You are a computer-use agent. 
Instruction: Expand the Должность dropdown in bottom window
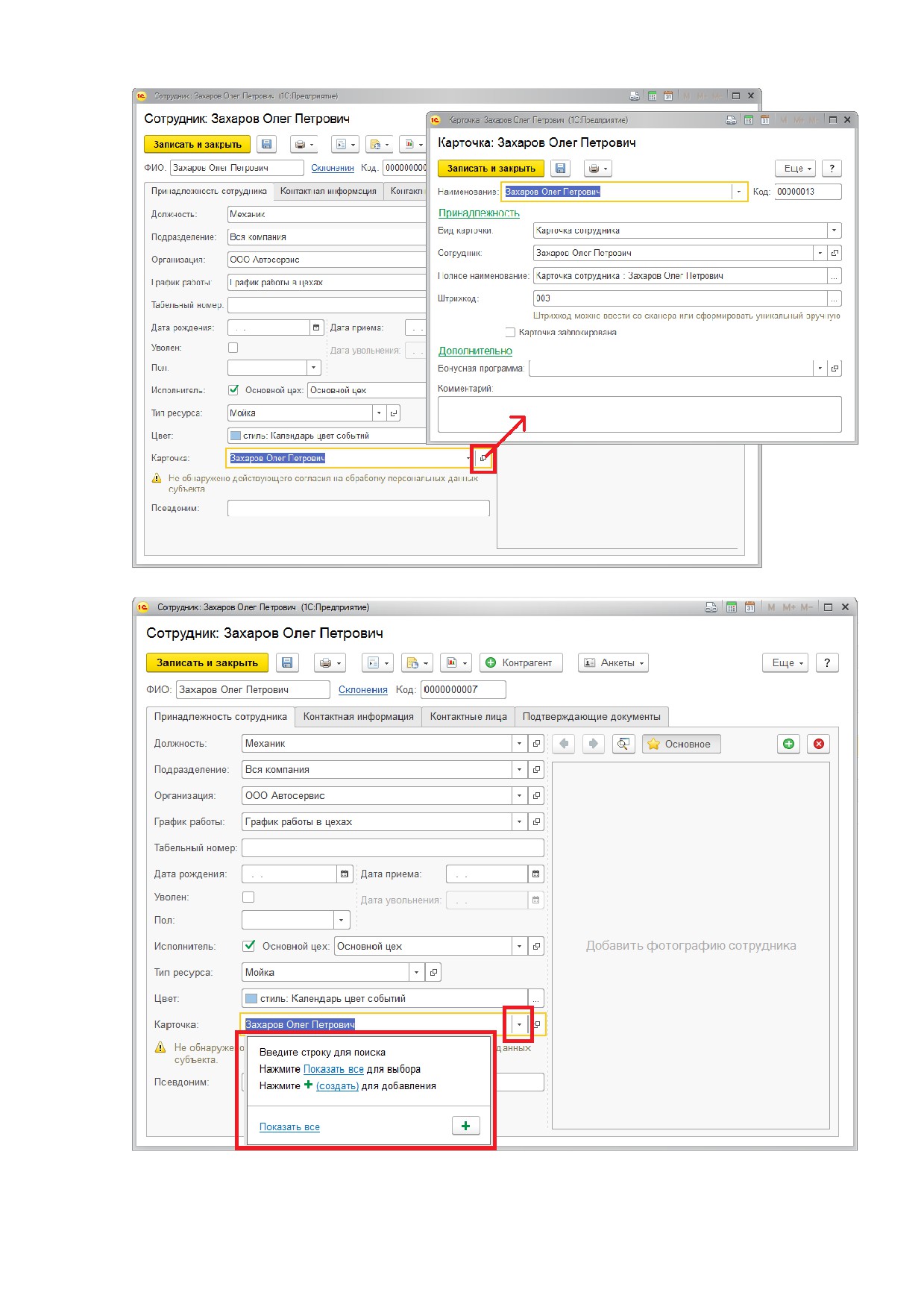coord(520,744)
